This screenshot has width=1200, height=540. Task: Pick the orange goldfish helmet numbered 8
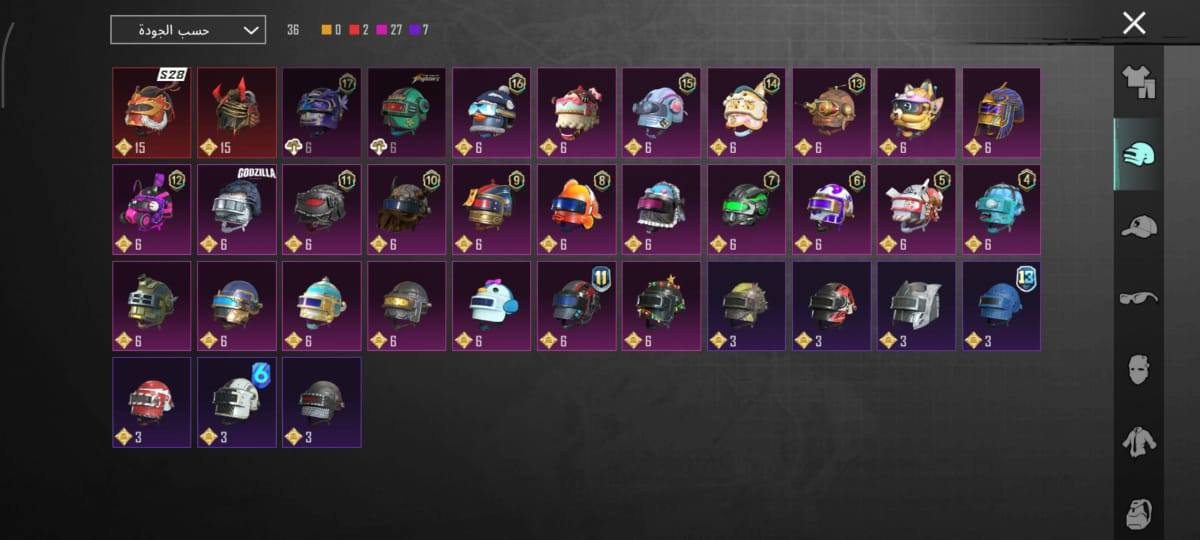click(x=576, y=210)
